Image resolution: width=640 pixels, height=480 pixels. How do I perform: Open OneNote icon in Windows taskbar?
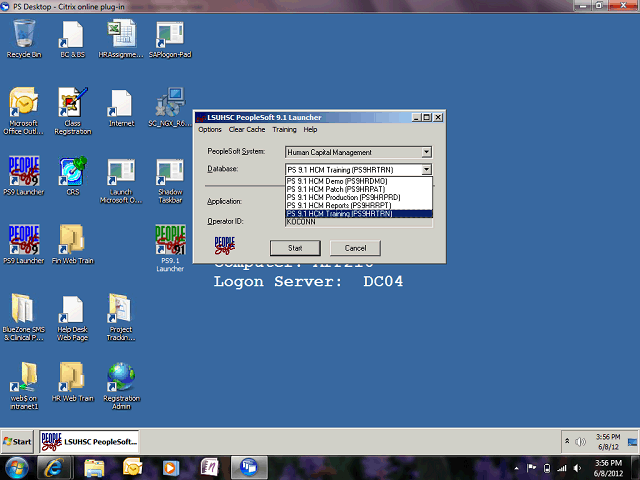(209, 468)
